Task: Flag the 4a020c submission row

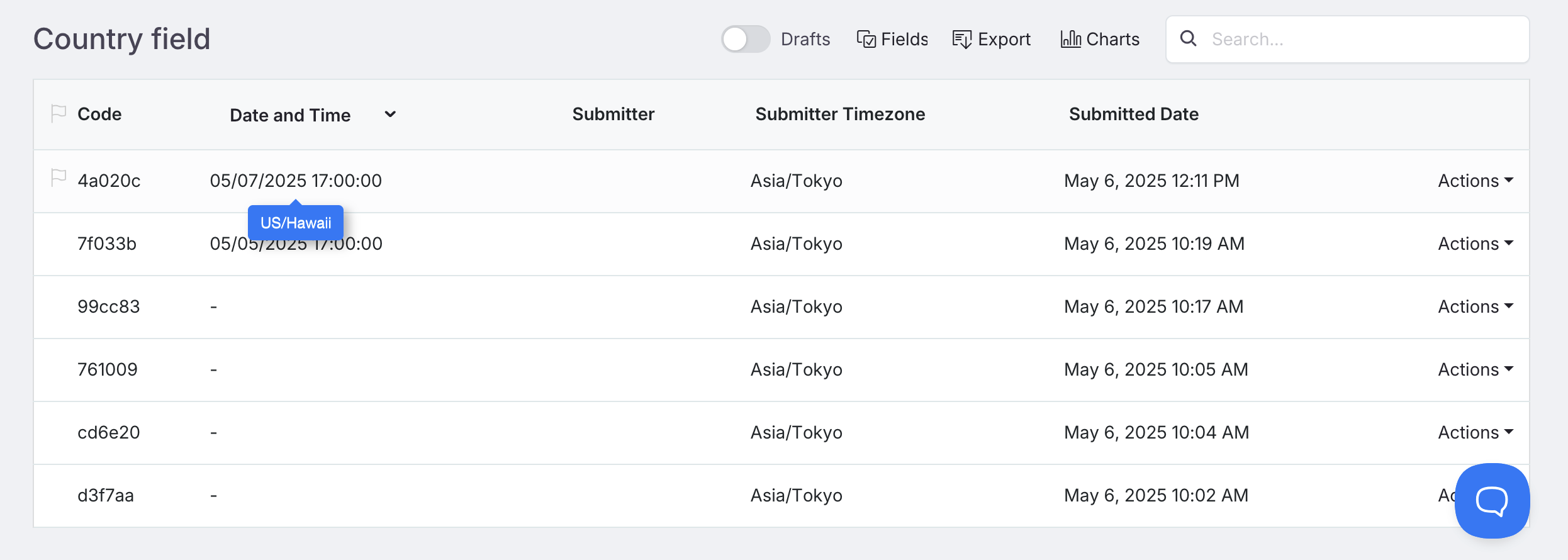Action: point(59,179)
